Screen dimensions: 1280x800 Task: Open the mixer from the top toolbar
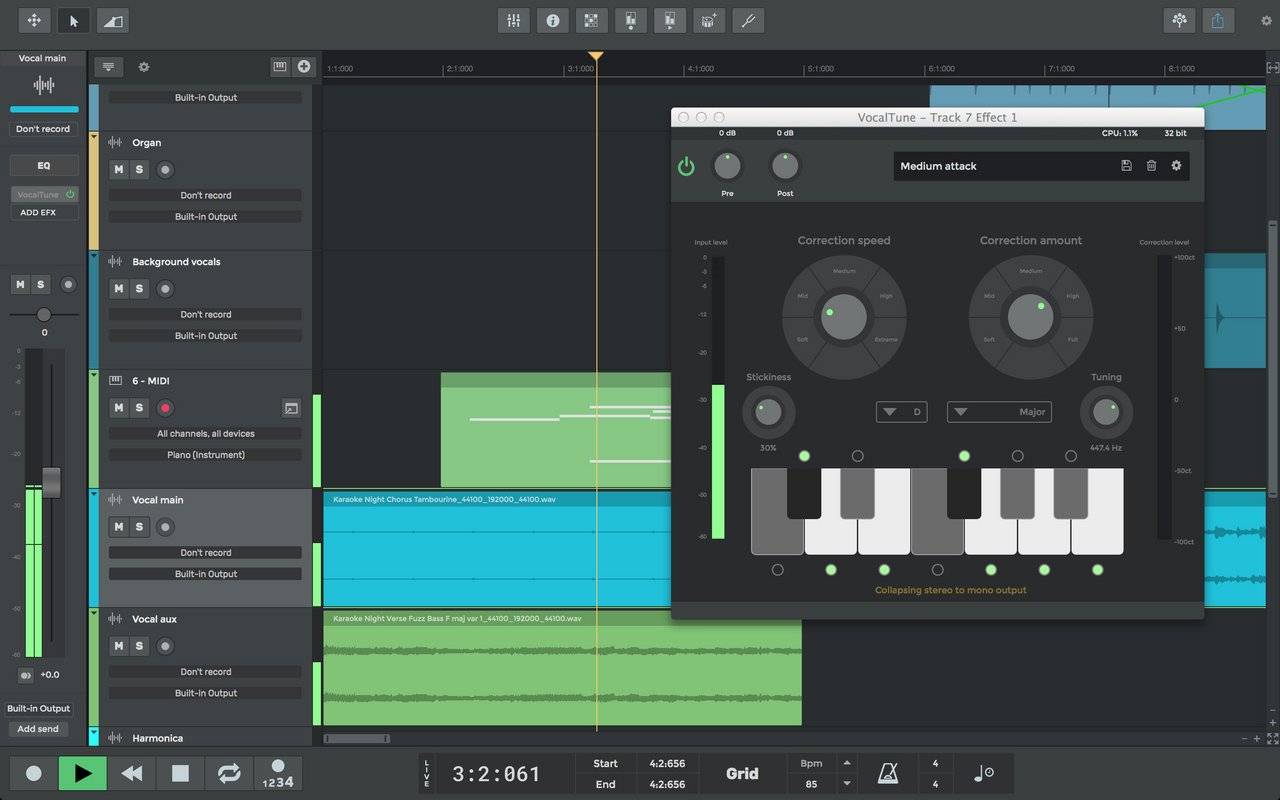(x=513, y=20)
